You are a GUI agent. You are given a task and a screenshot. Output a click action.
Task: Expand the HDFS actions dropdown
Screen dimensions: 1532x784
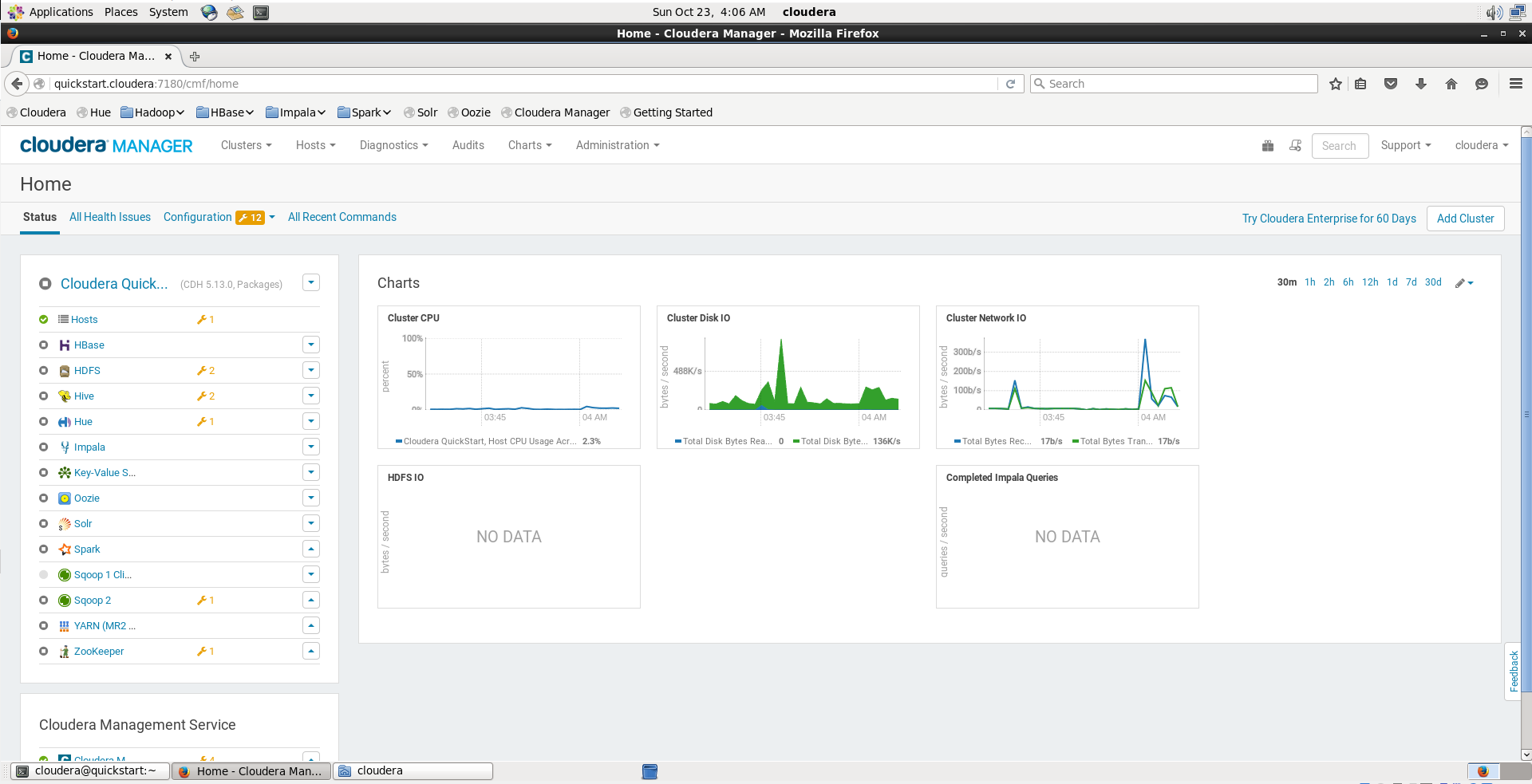pos(311,370)
